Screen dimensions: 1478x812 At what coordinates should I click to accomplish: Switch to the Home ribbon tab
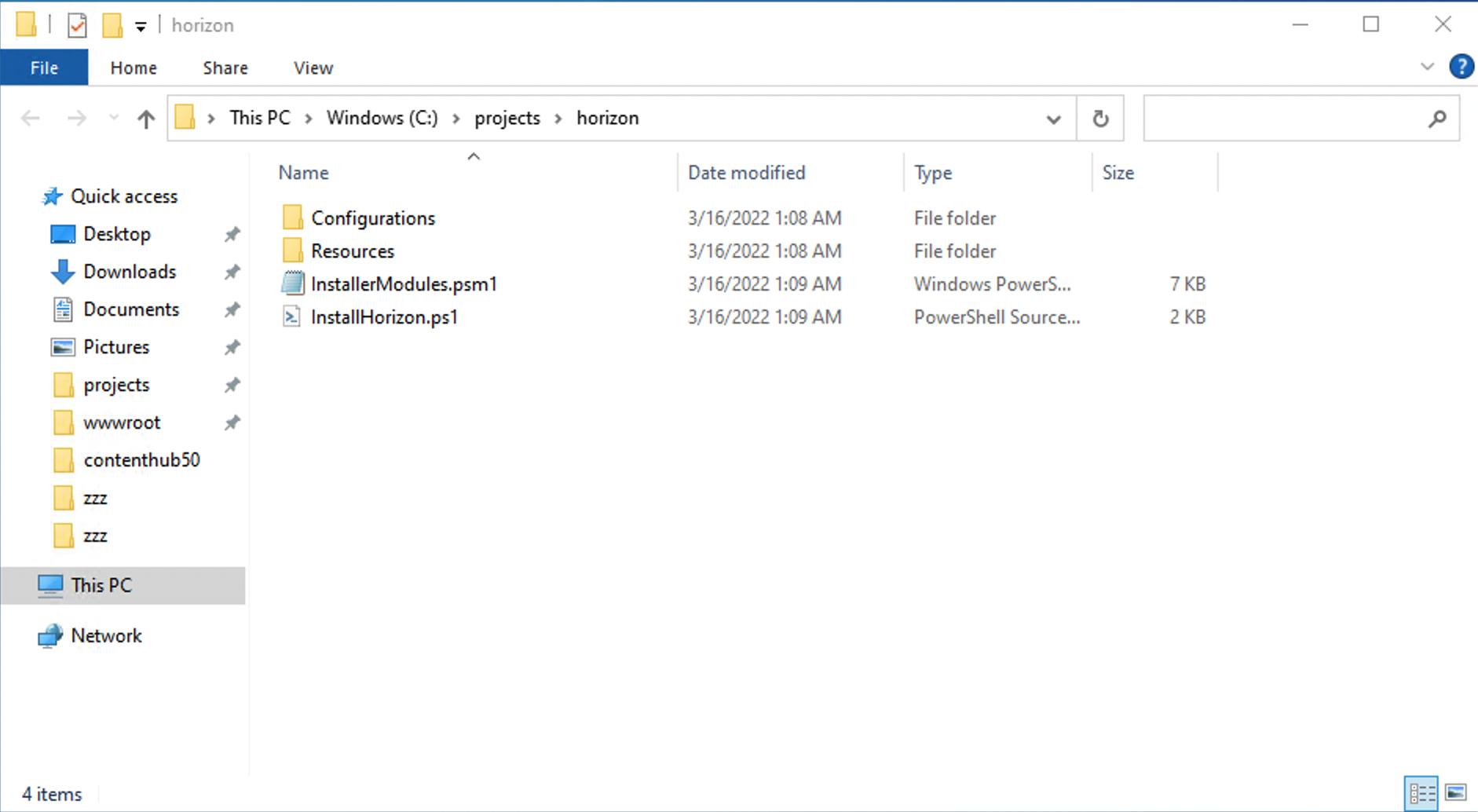tap(134, 68)
